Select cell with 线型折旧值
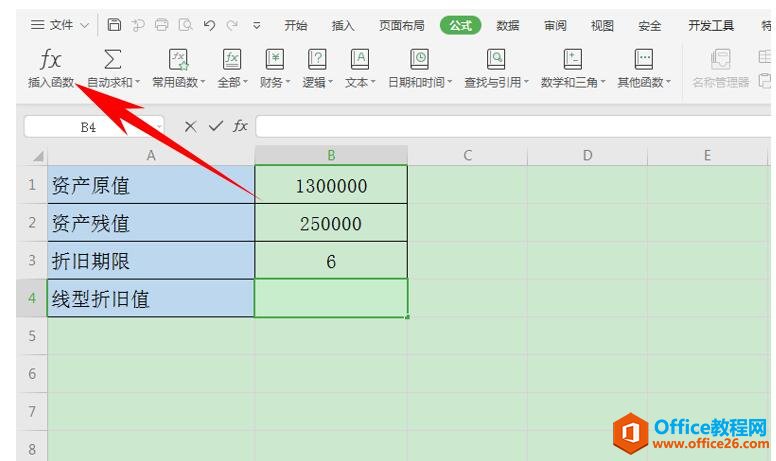776x461 pixels. click(x=151, y=298)
